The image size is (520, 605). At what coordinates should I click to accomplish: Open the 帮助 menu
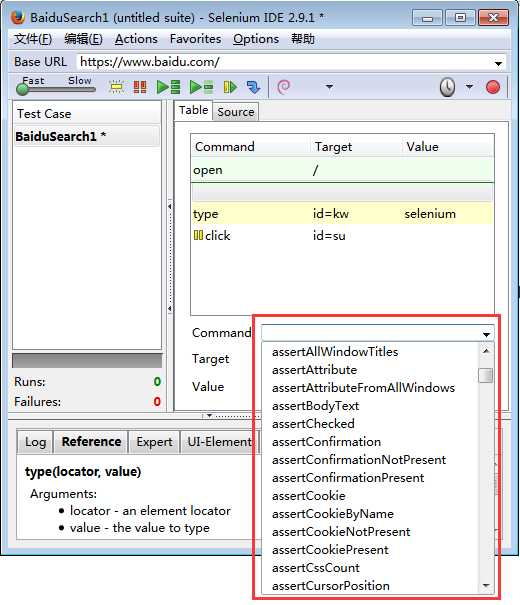[x=303, y=39]
